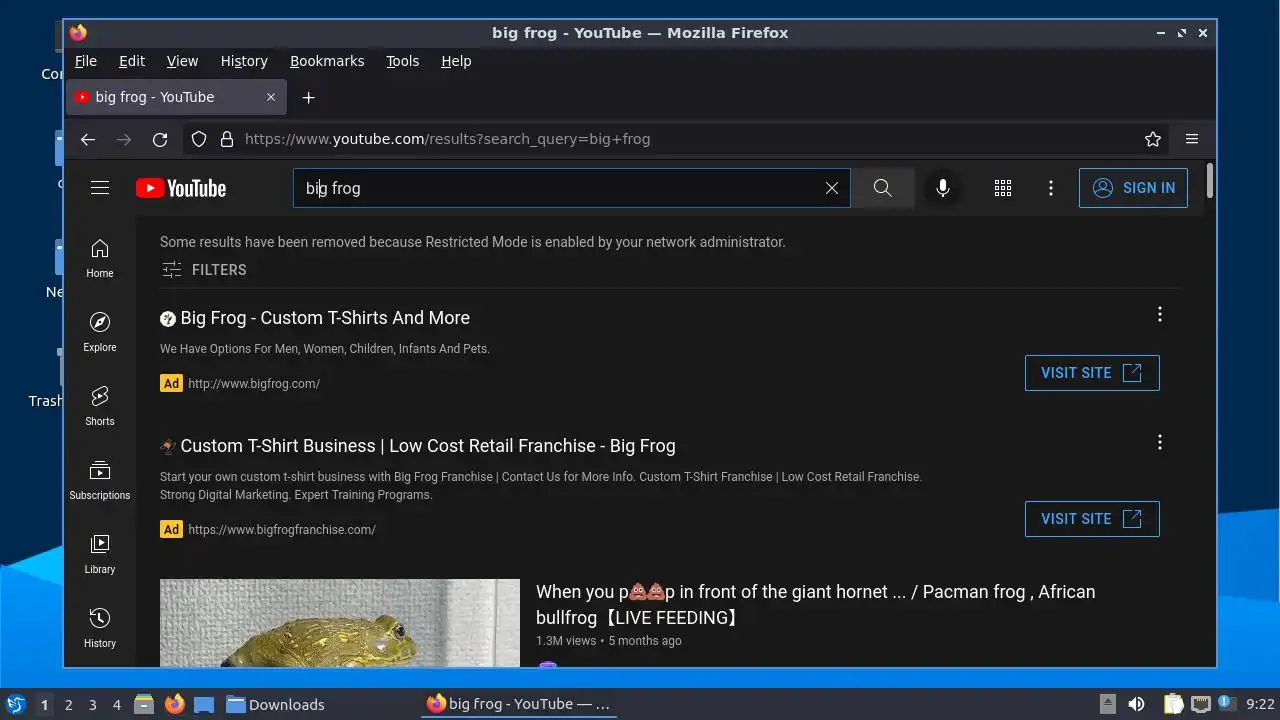Visit site for bigfrog.com ad
This screenshot has height=720, width=1280.
click(1092, 373)
